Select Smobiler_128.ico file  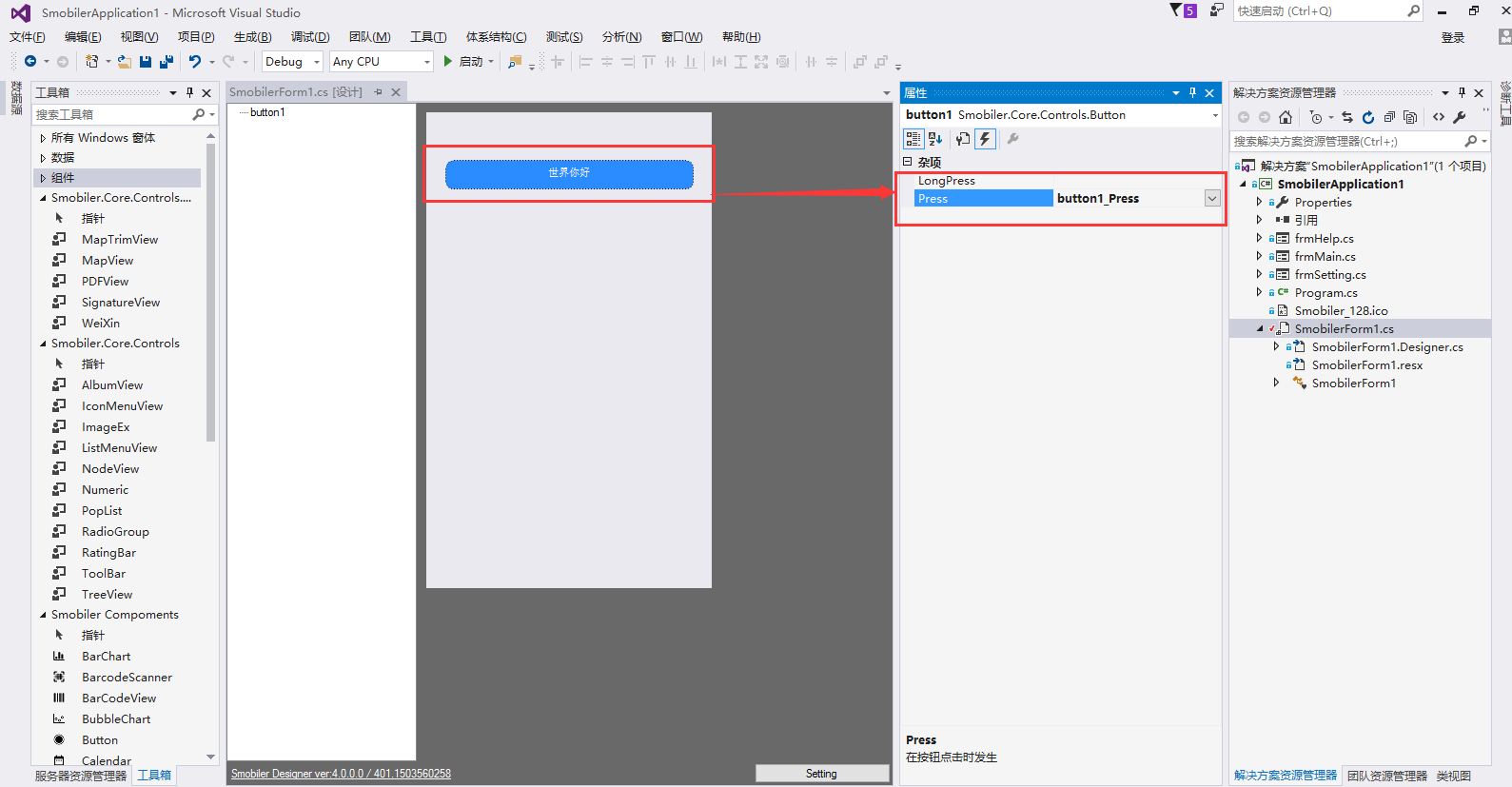coord(1341,310)
